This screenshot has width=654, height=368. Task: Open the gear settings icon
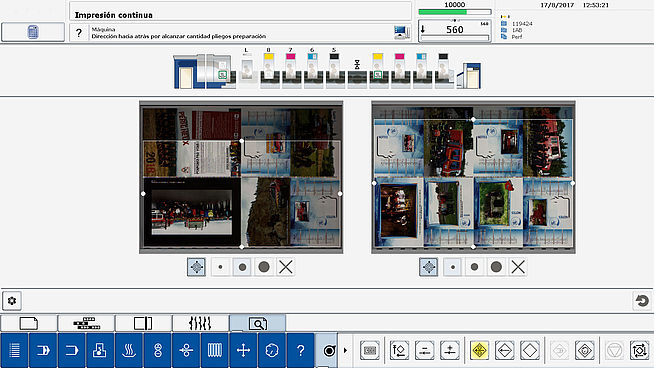[x=12, y=300]
